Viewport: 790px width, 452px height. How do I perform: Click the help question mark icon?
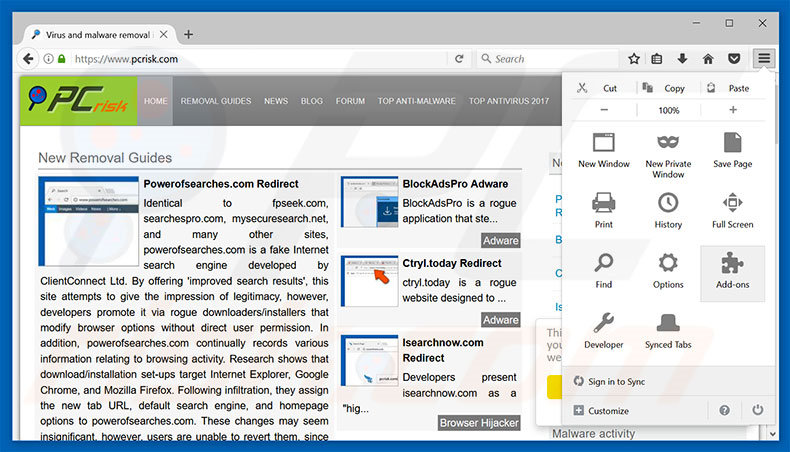point(725,410)
